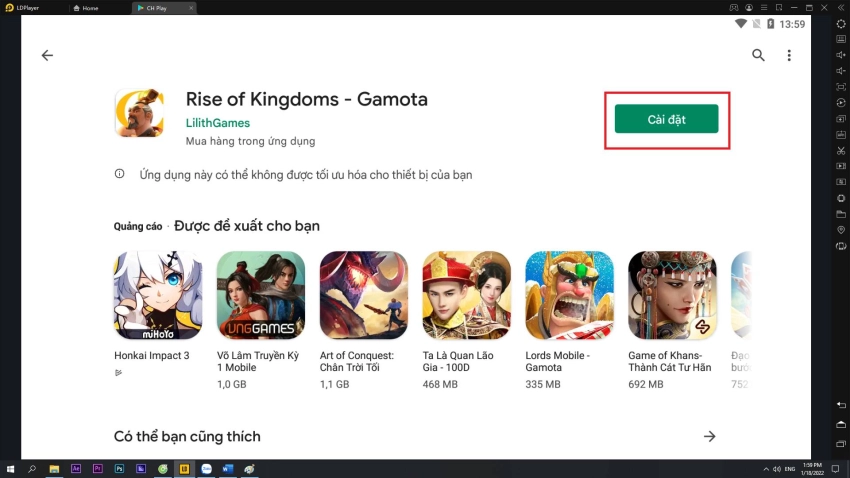Viewport: 850px width, 478px height.
Task: Click the scissors screenshot icon in sidebar
Action: [x=841, y=150]
